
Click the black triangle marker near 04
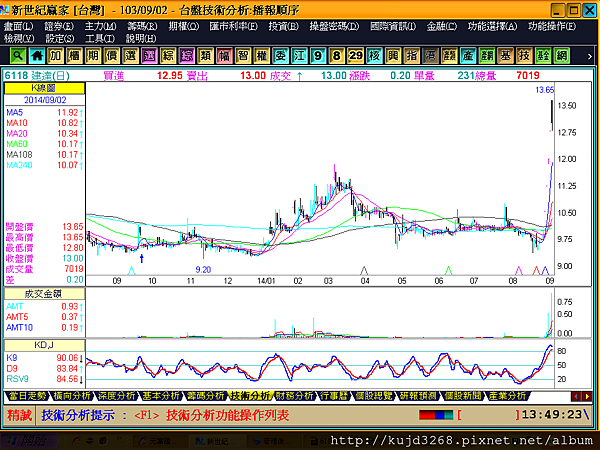coord(364,271)
